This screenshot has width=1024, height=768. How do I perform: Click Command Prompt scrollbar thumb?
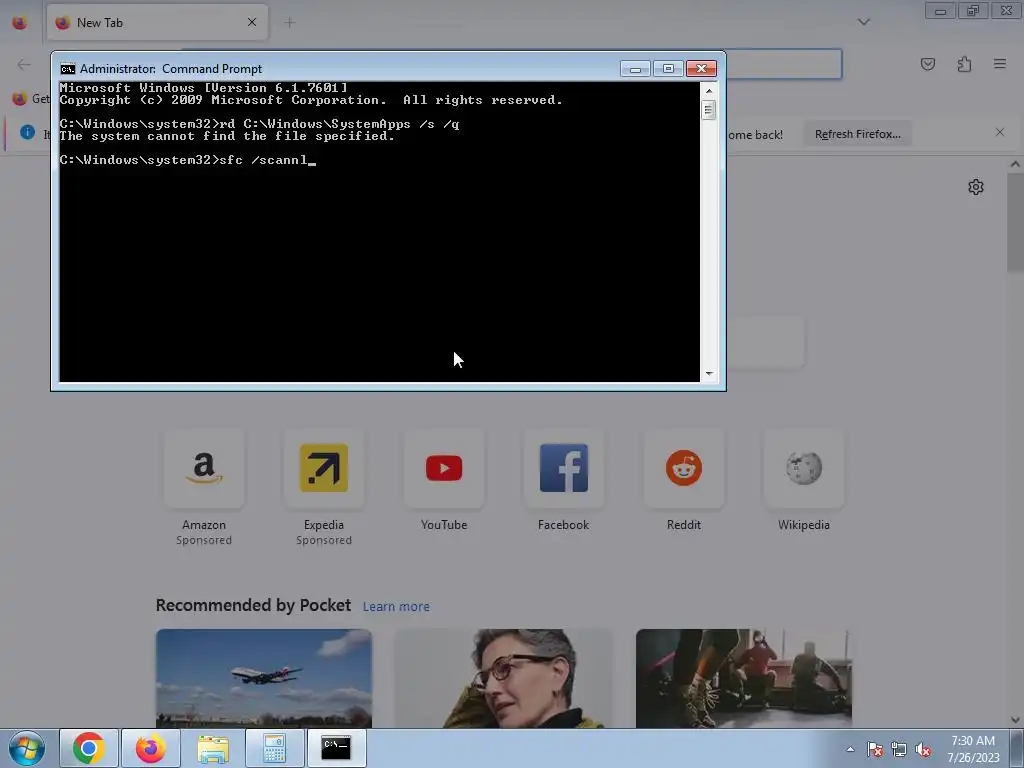709,110
